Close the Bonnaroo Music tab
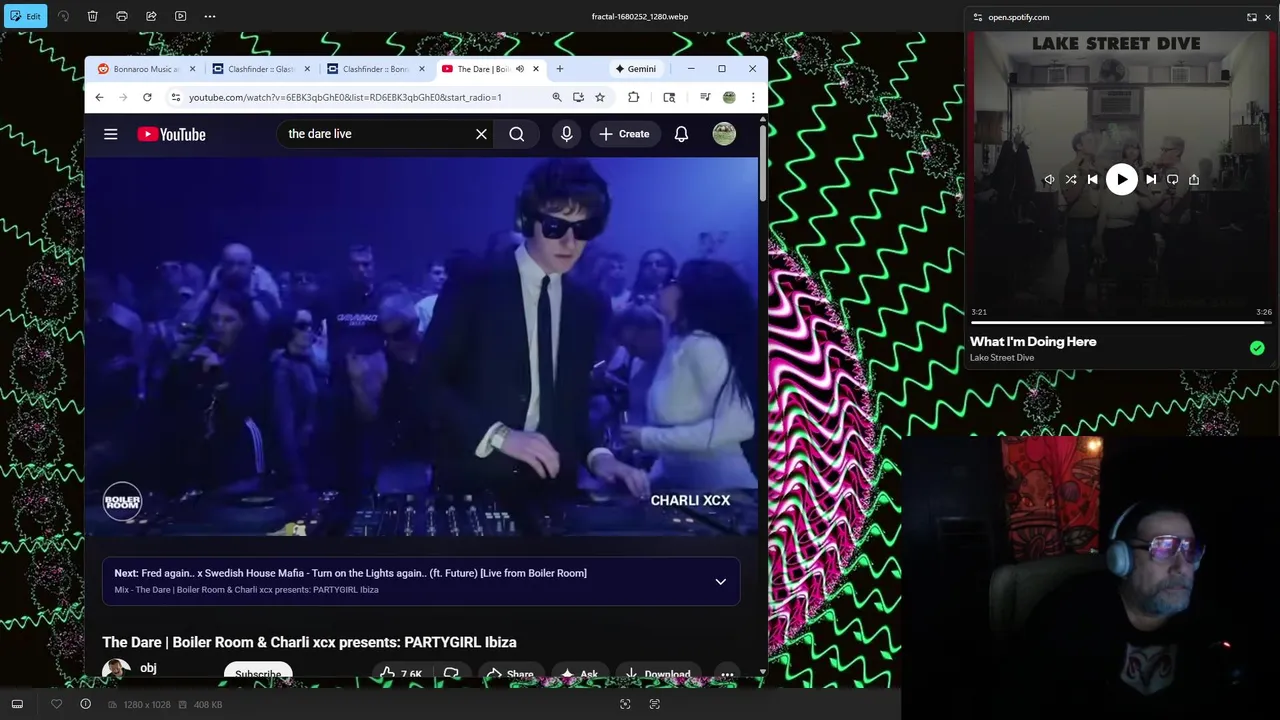Viewport: 1280px width, 720px height. pyautogui.click(x=192, y=69)
